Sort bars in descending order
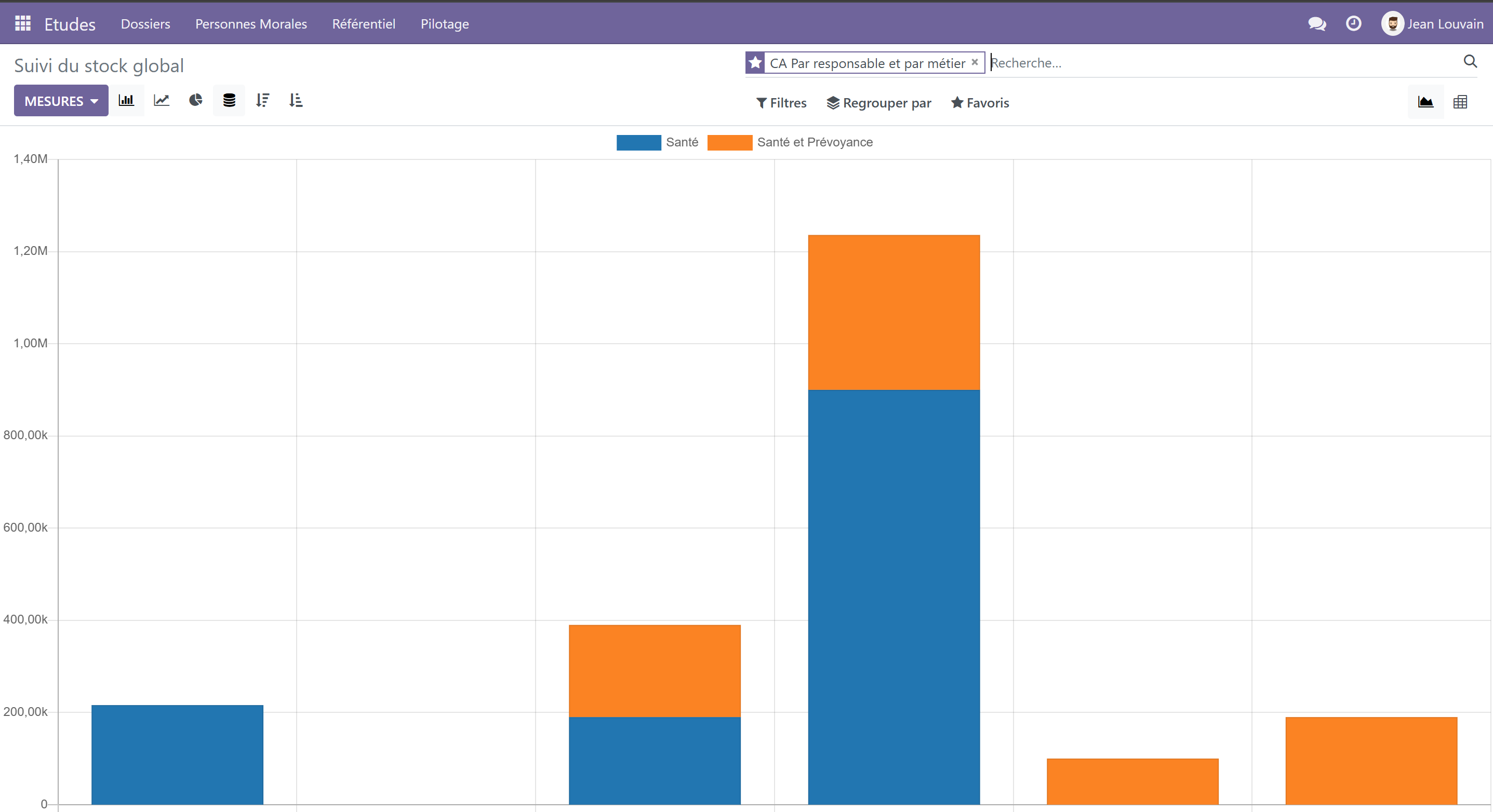This screenshot has height=812, width=1493. (262, 101)
